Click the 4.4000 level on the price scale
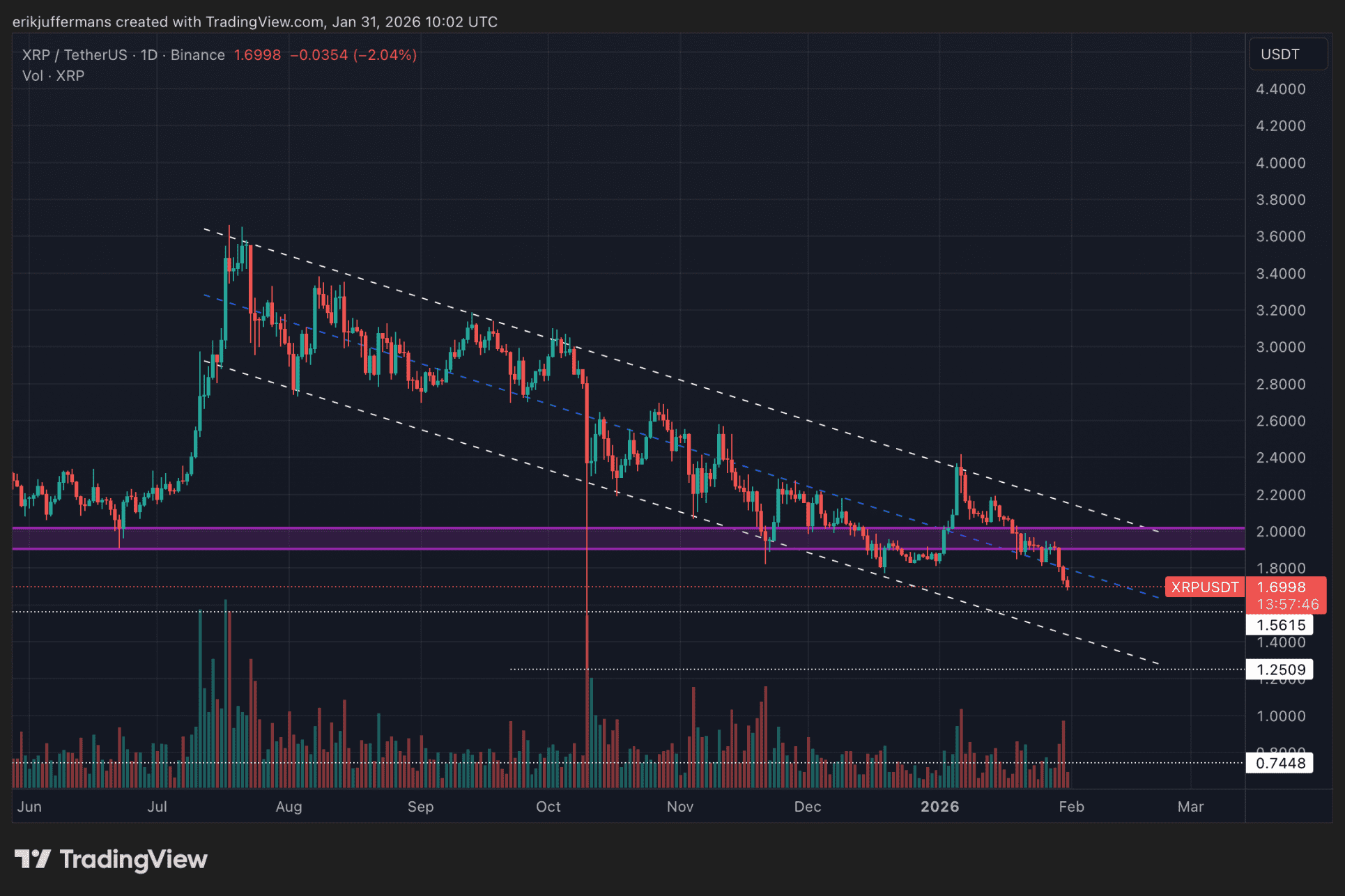The width and height of the screenshot is (1345, 896). [x=1279, y=89]
